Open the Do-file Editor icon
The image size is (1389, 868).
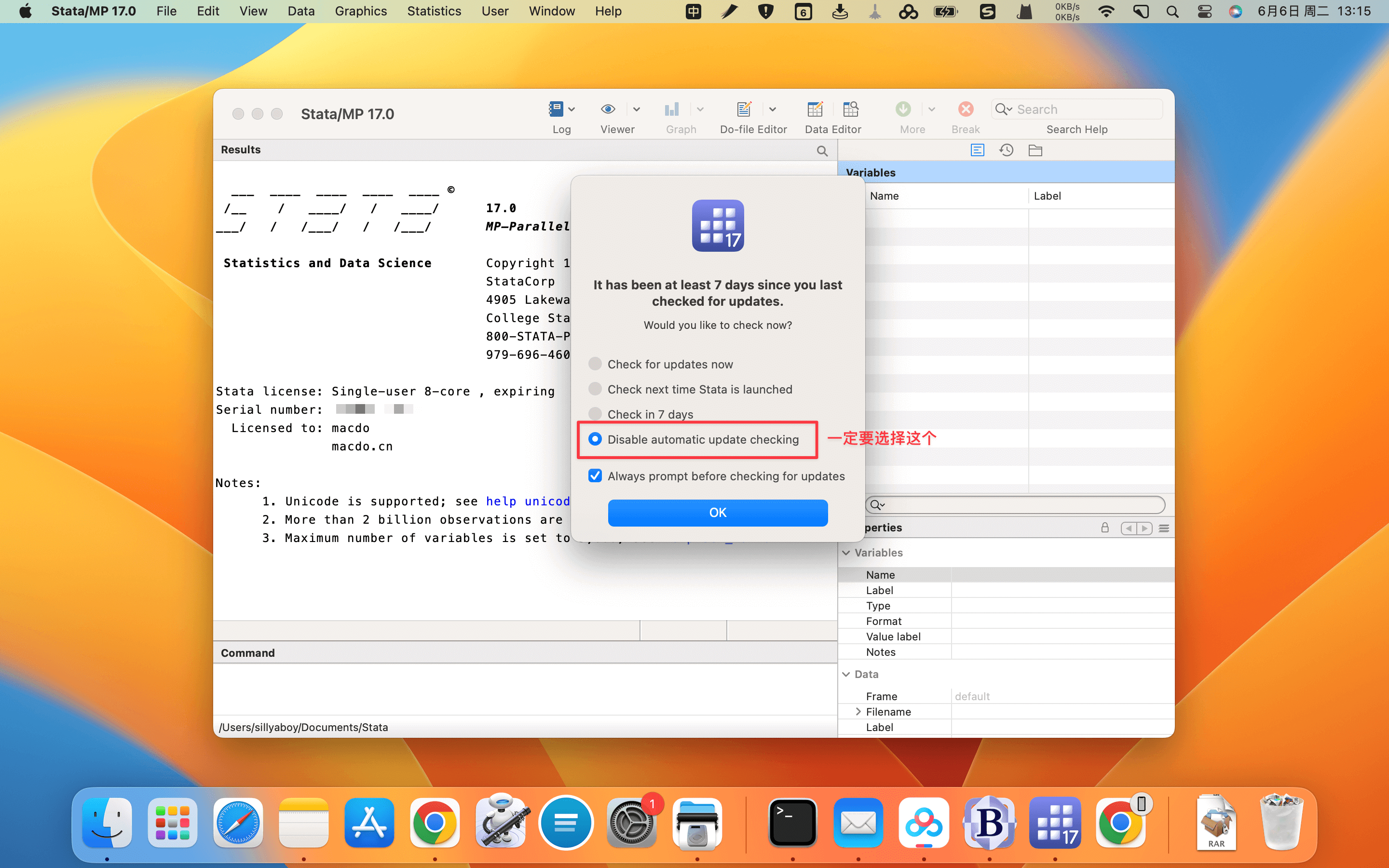coord(744,109)
